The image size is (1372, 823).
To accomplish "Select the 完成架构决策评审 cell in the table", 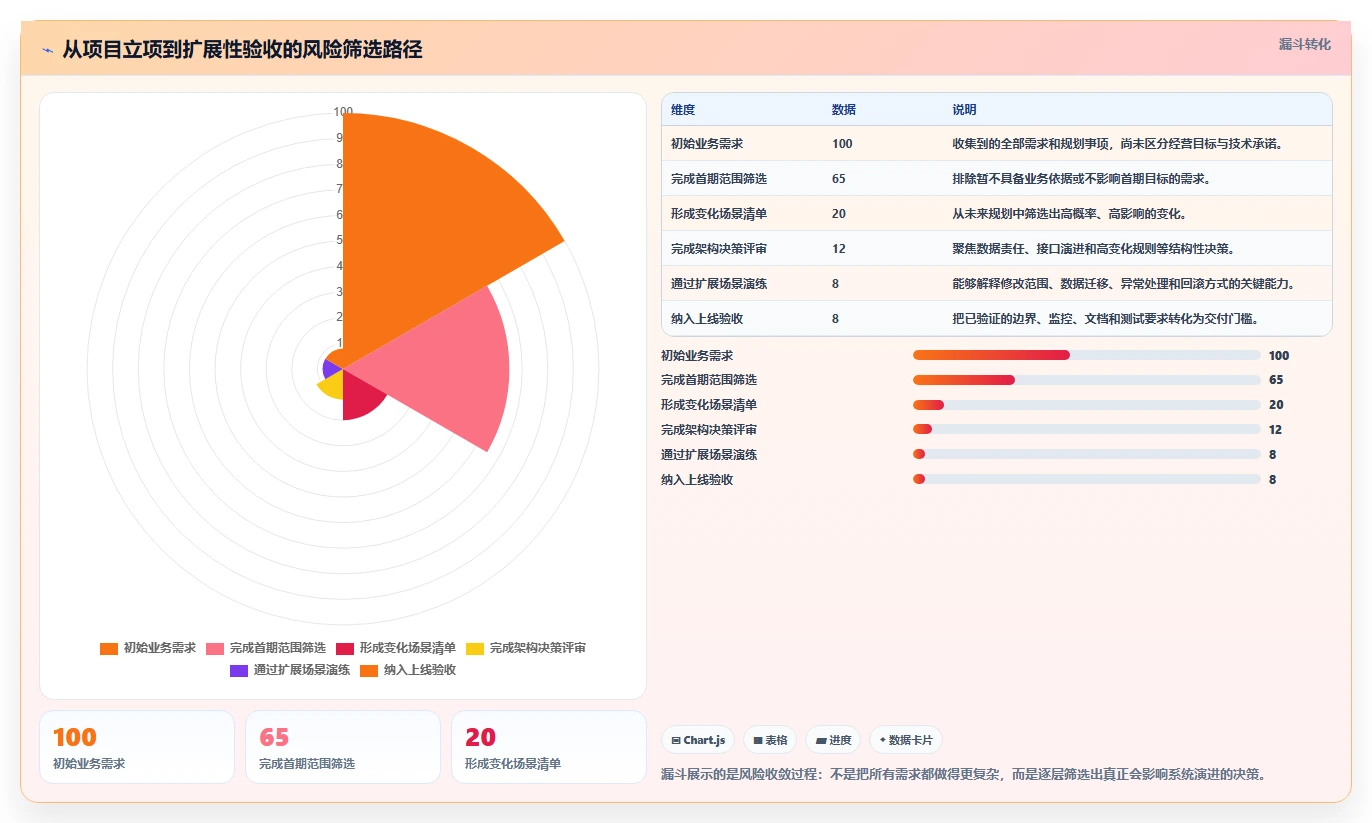I will pos(741,249).
